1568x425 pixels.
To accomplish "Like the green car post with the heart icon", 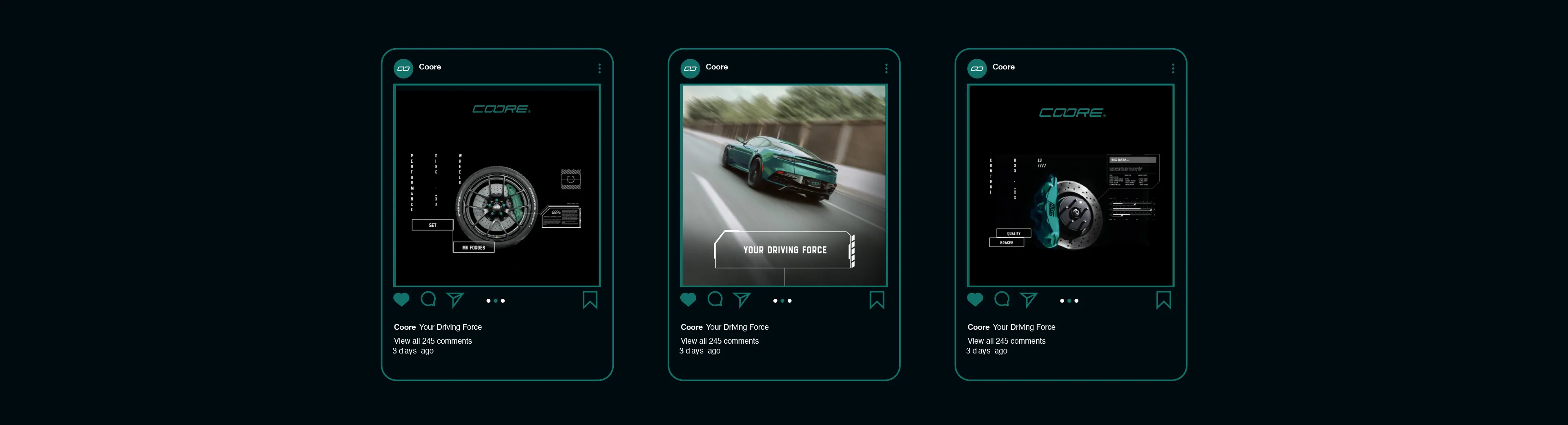I will 688,300.
